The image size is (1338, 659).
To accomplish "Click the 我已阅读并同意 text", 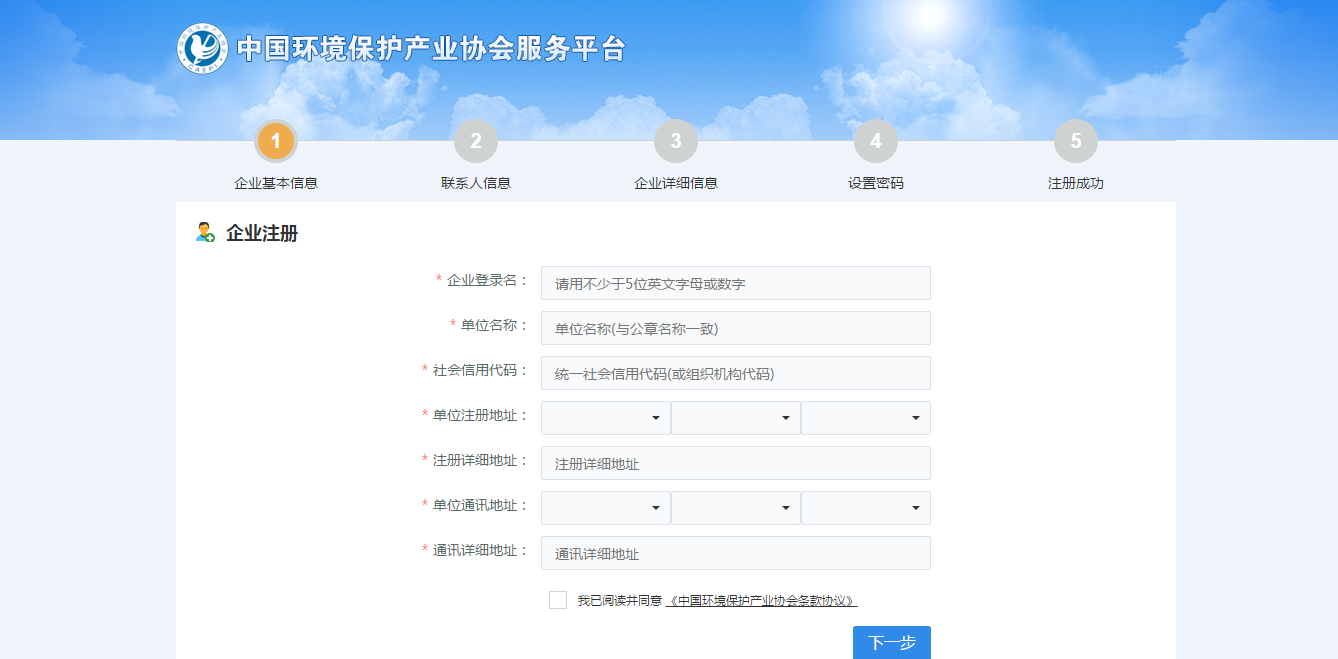I will 620,601.
